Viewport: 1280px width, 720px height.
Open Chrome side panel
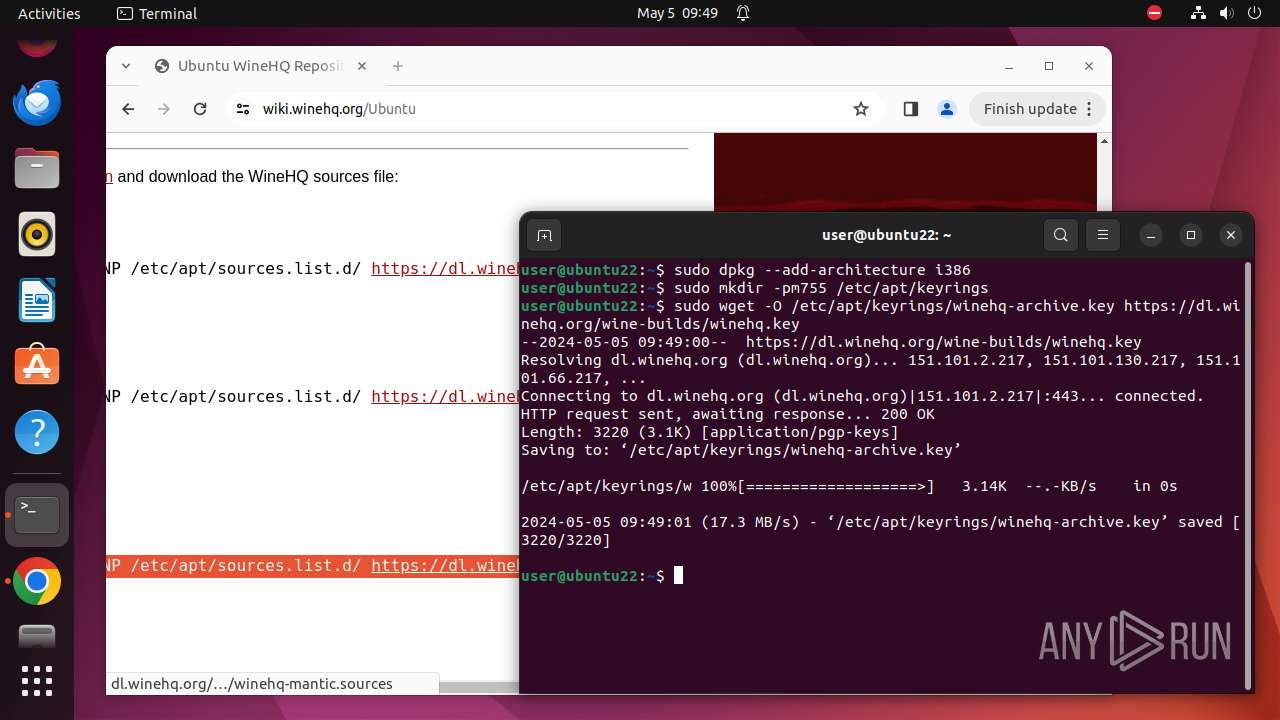(910, 109)
